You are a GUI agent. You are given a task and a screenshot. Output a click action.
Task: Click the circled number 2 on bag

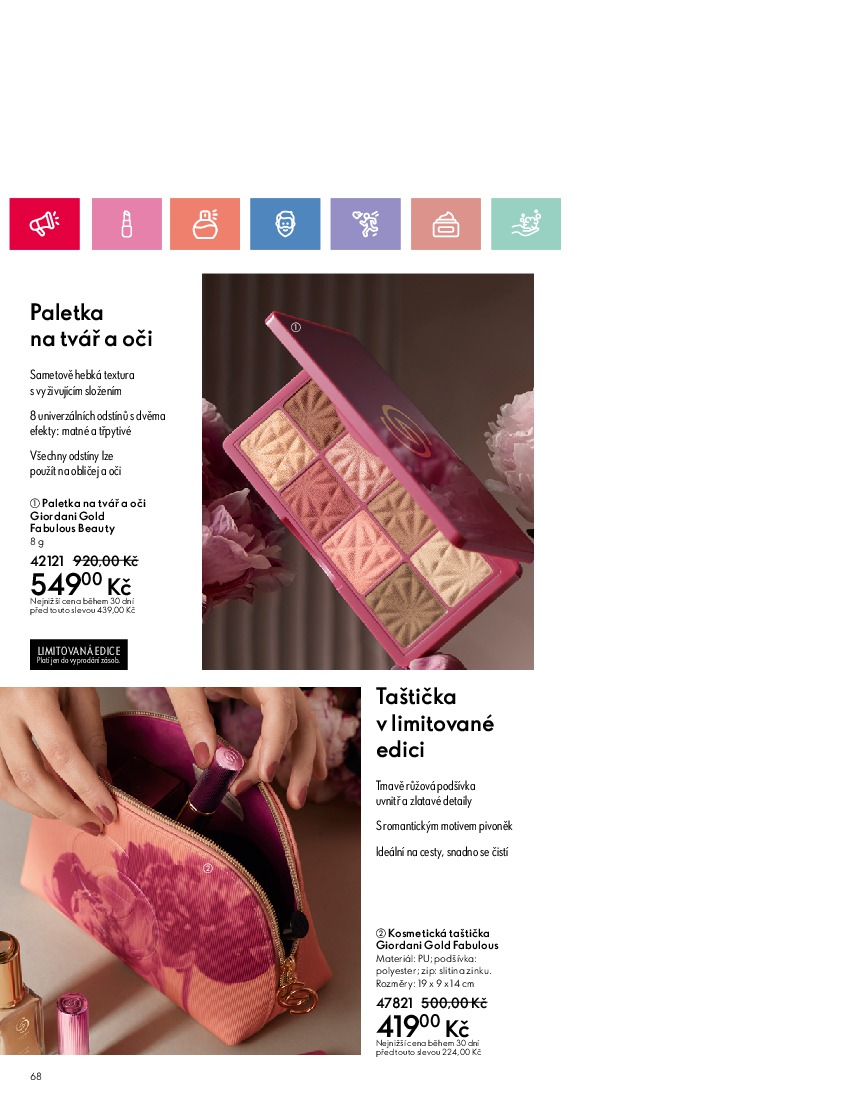(208, 868)
